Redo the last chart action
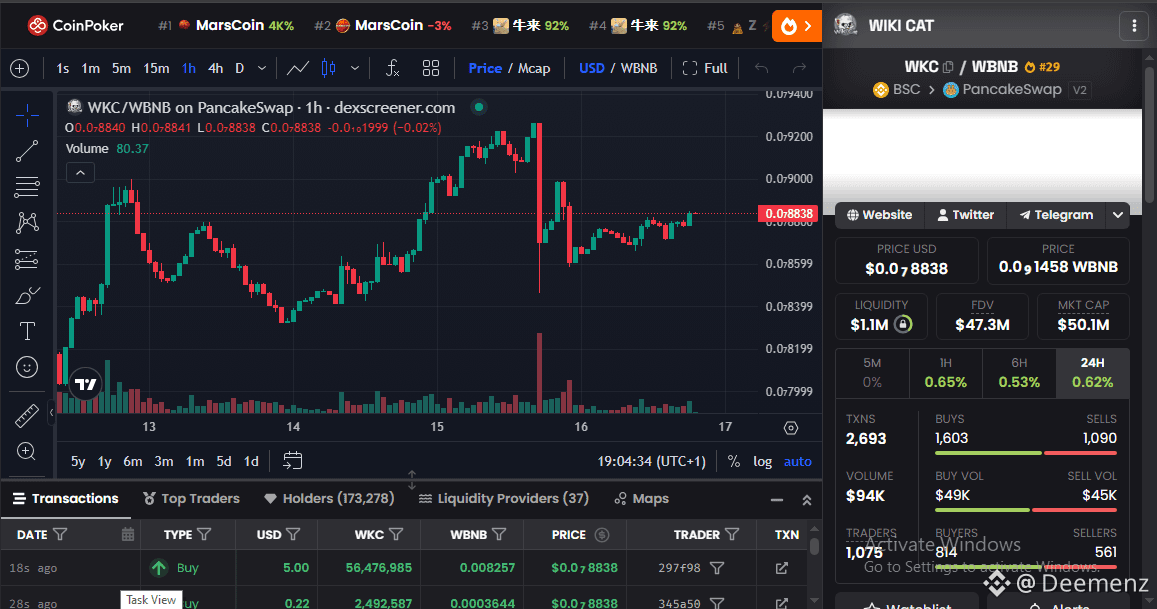 coord(799,69)
